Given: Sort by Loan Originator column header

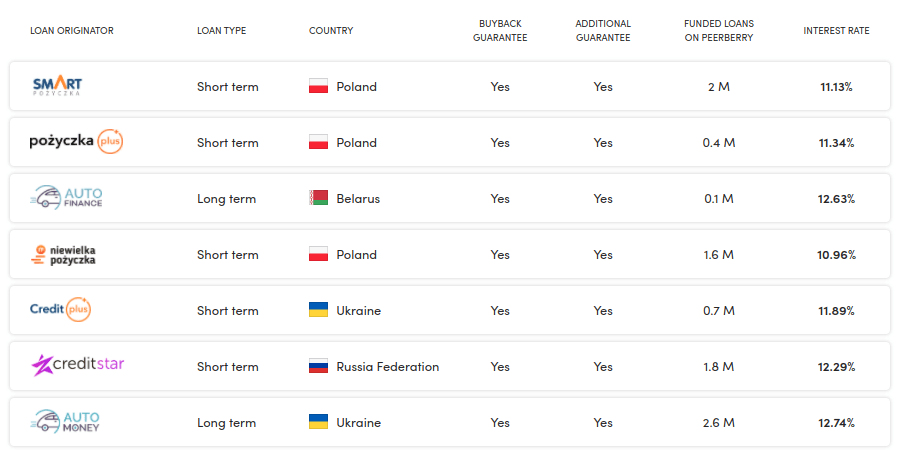Looking at the screenshot, I should (72, 30).
